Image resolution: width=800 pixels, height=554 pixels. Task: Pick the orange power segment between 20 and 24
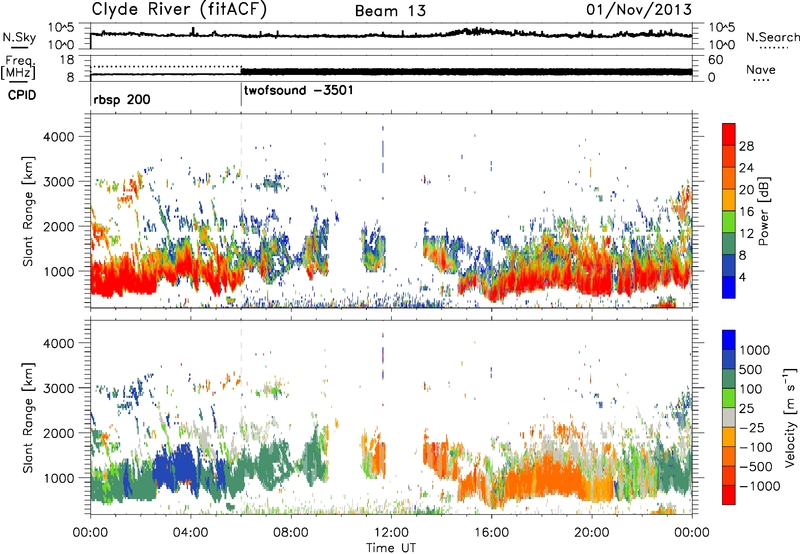pyautogui.click(x=729, y=178)
